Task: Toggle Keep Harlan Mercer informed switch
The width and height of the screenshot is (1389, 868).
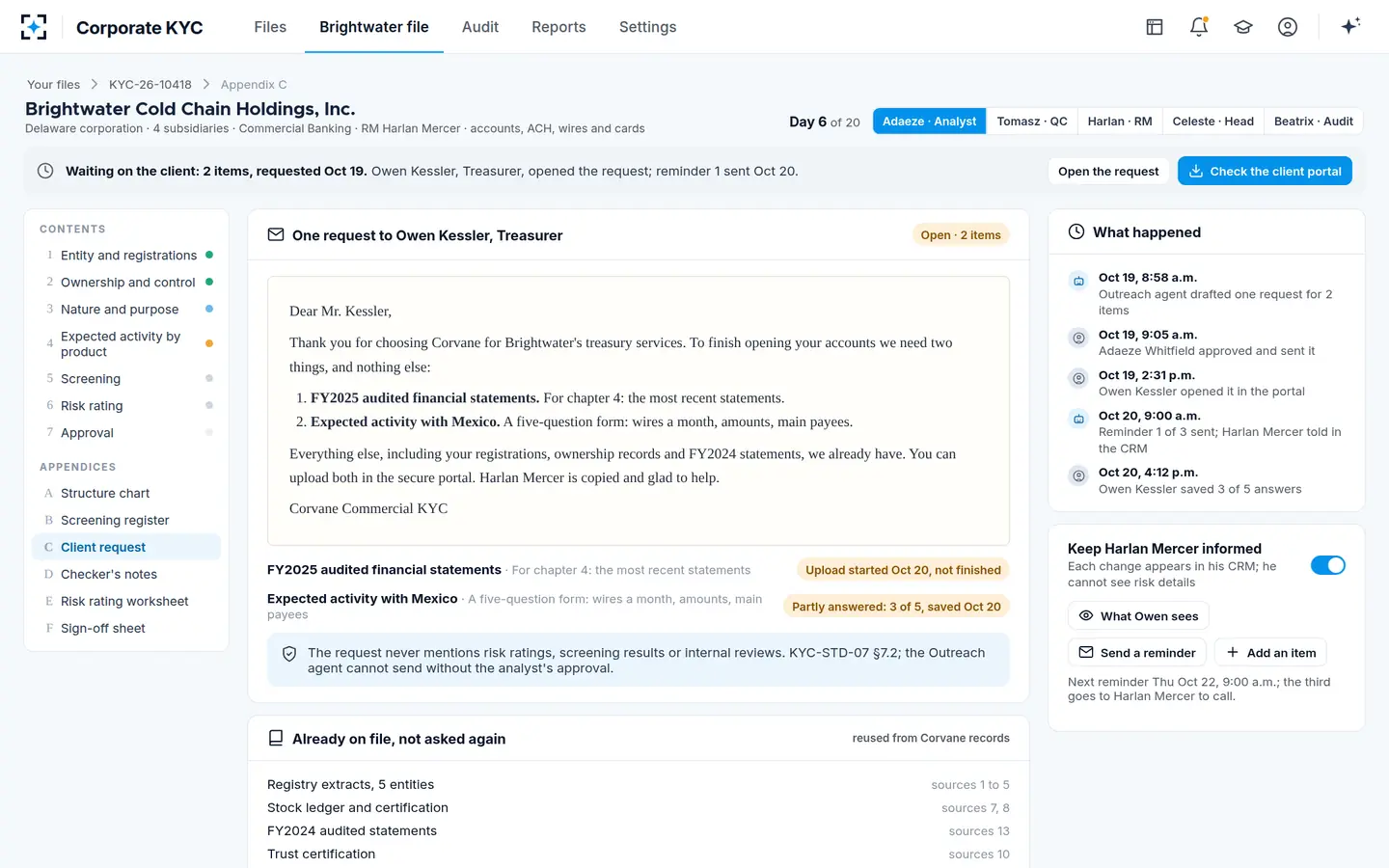Action: (x=1328, y=565)
